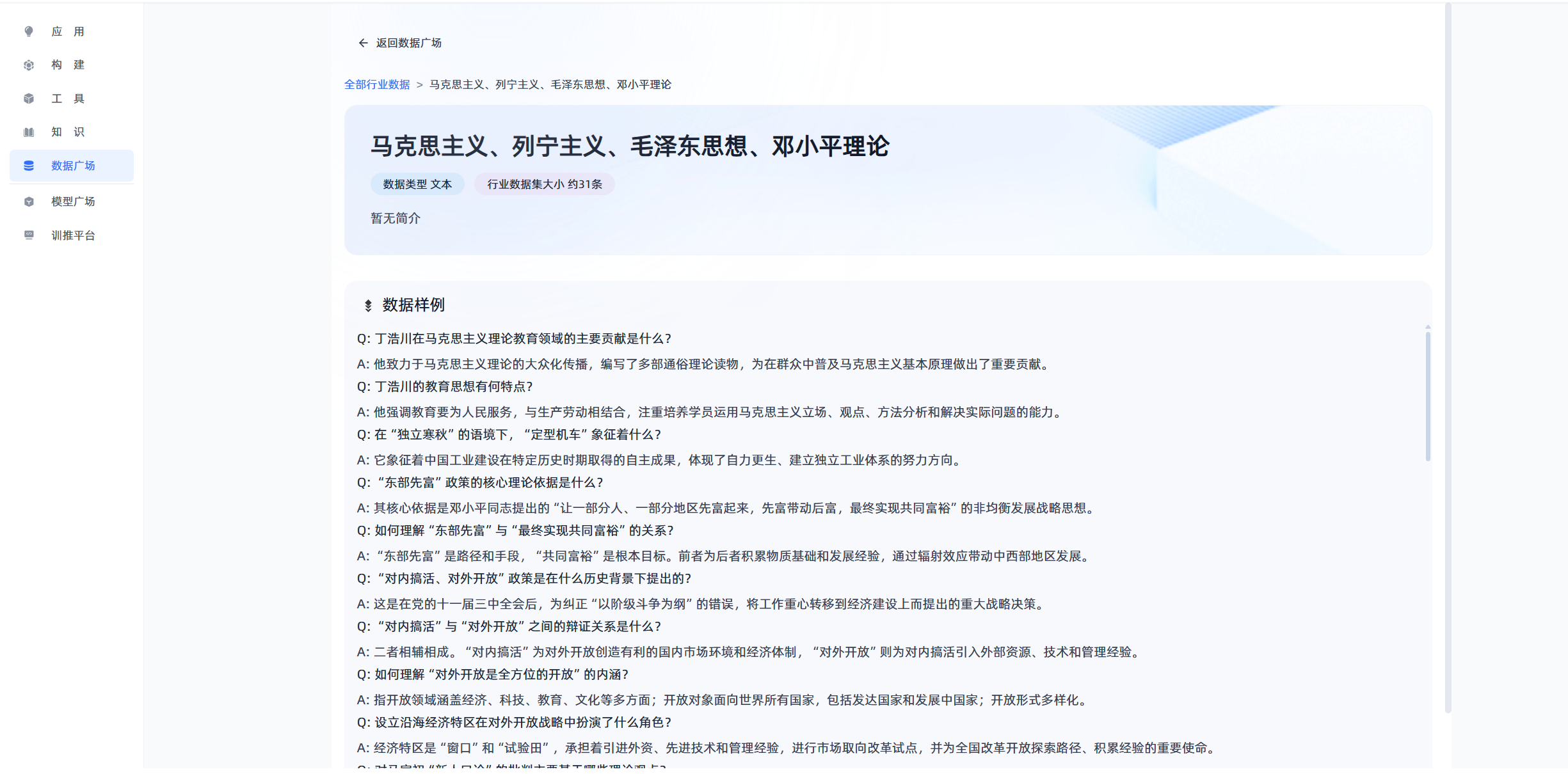Click the dataset title heading text

[630, 146]
